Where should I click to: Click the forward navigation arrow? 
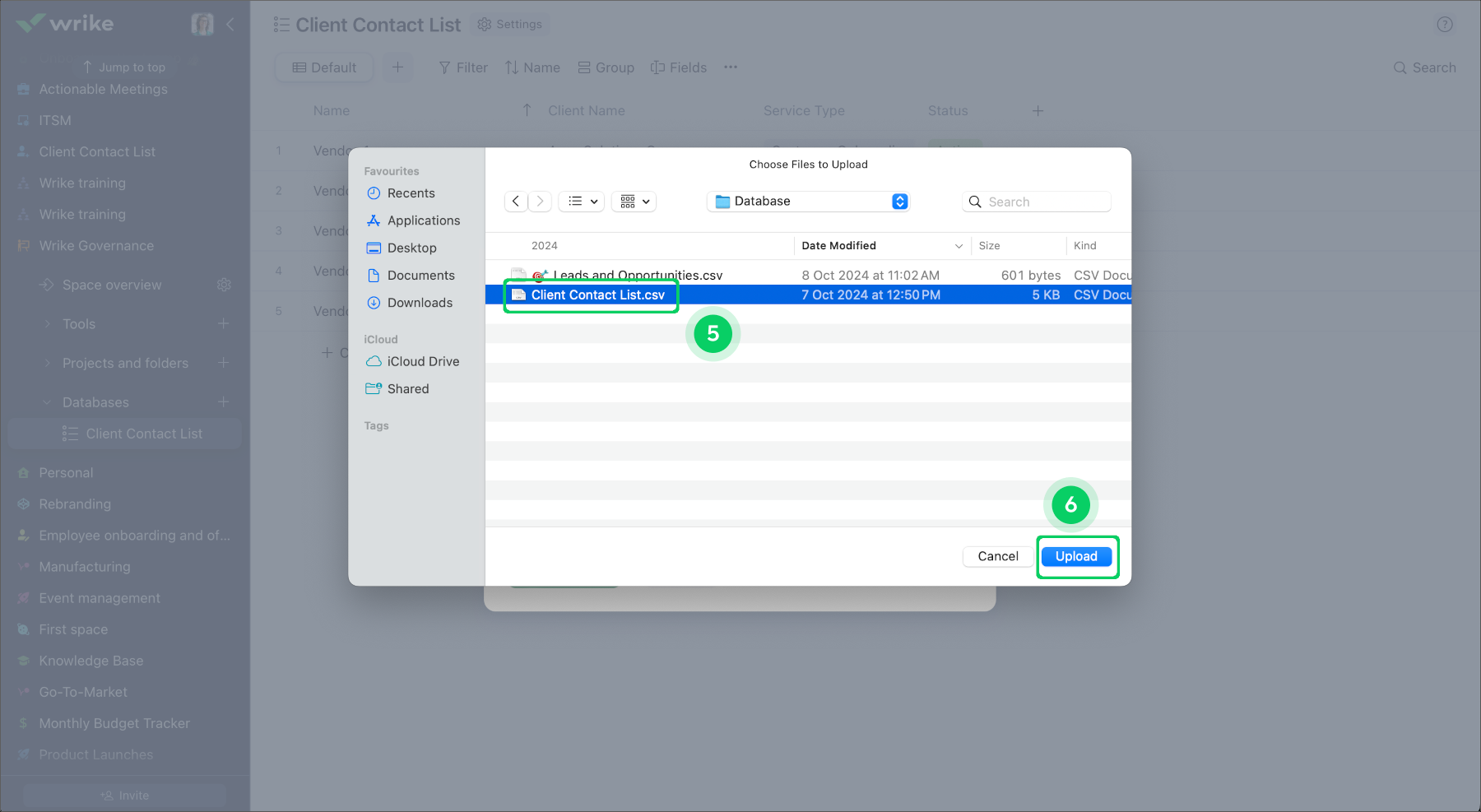(540, 202)
